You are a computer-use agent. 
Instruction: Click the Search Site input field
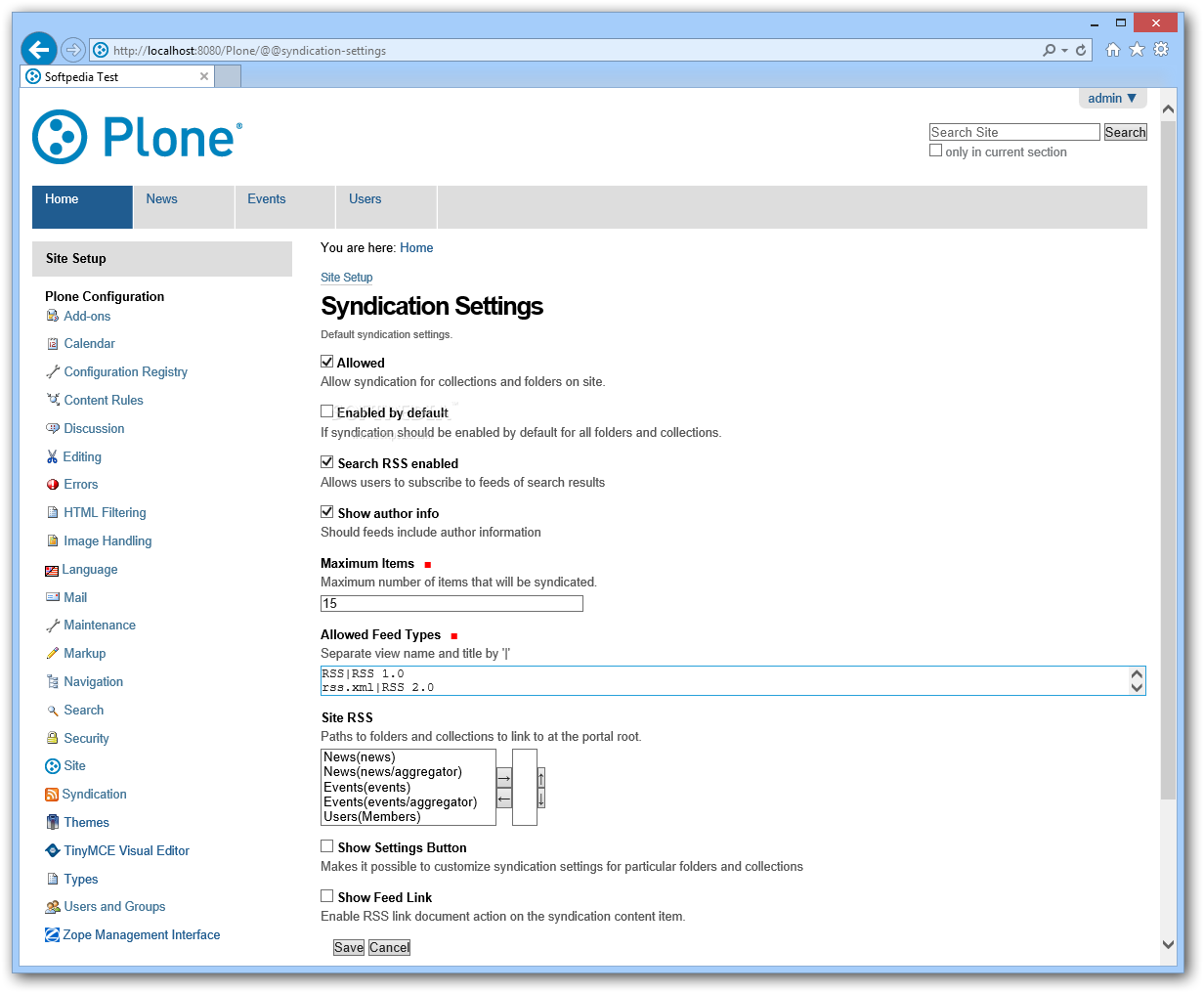[1014, 132]
